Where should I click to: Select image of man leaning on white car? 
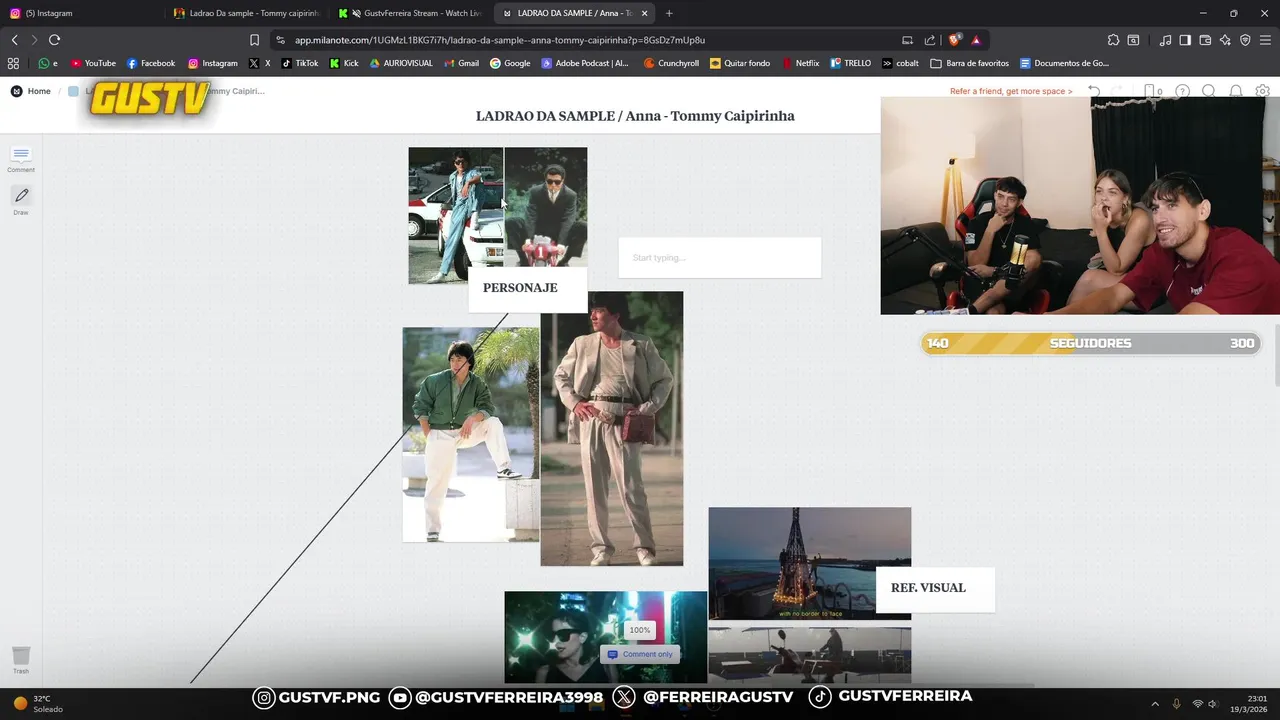(x=456, y=215)
